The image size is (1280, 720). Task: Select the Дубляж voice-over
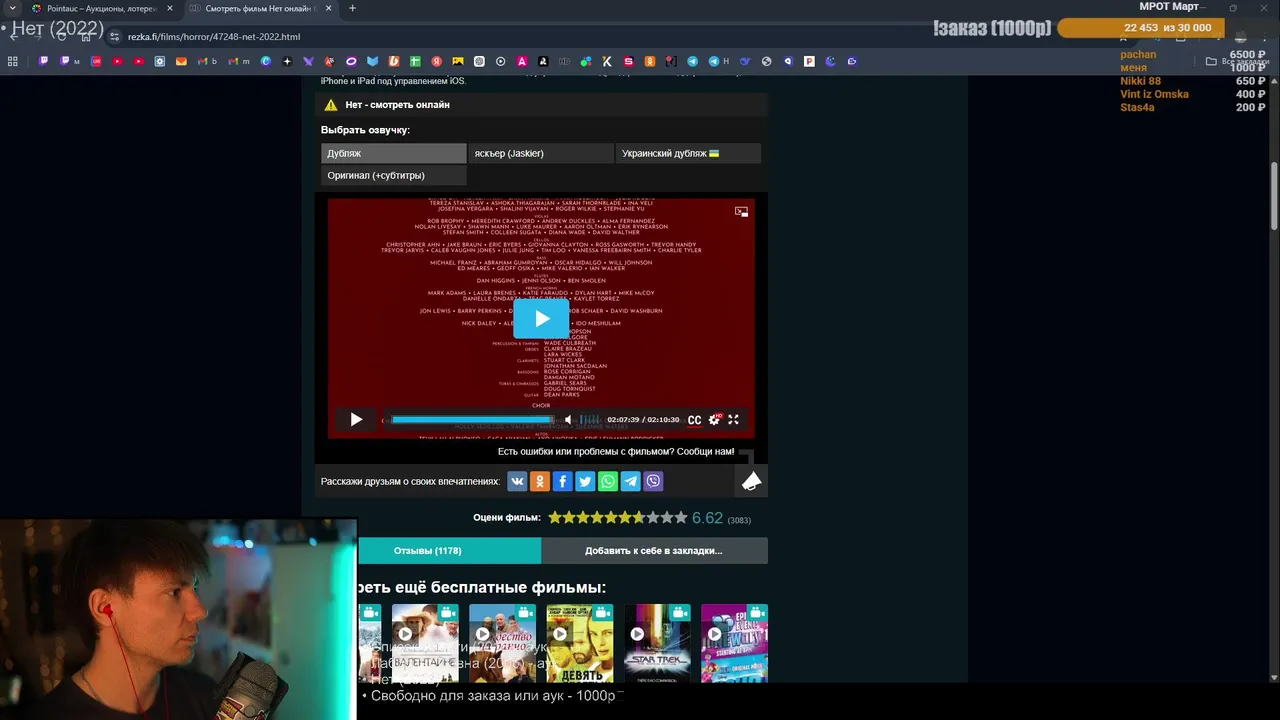tap(393, 153)
